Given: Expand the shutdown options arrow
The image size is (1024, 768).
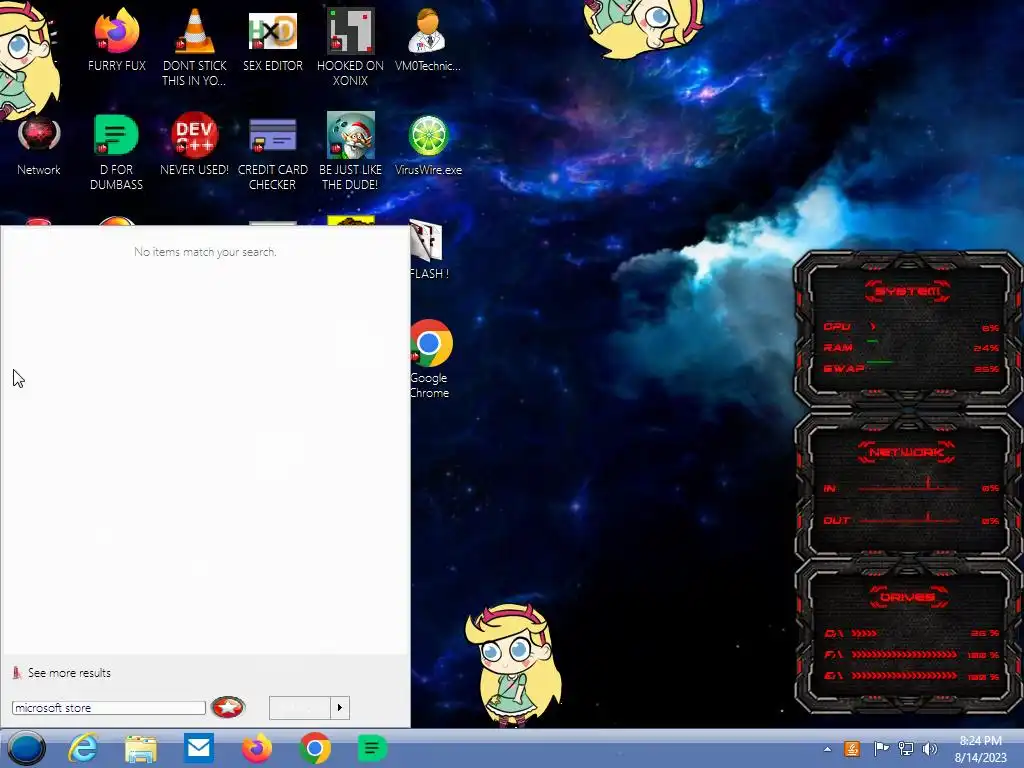Looking at the screenshot, I should 340,708.
